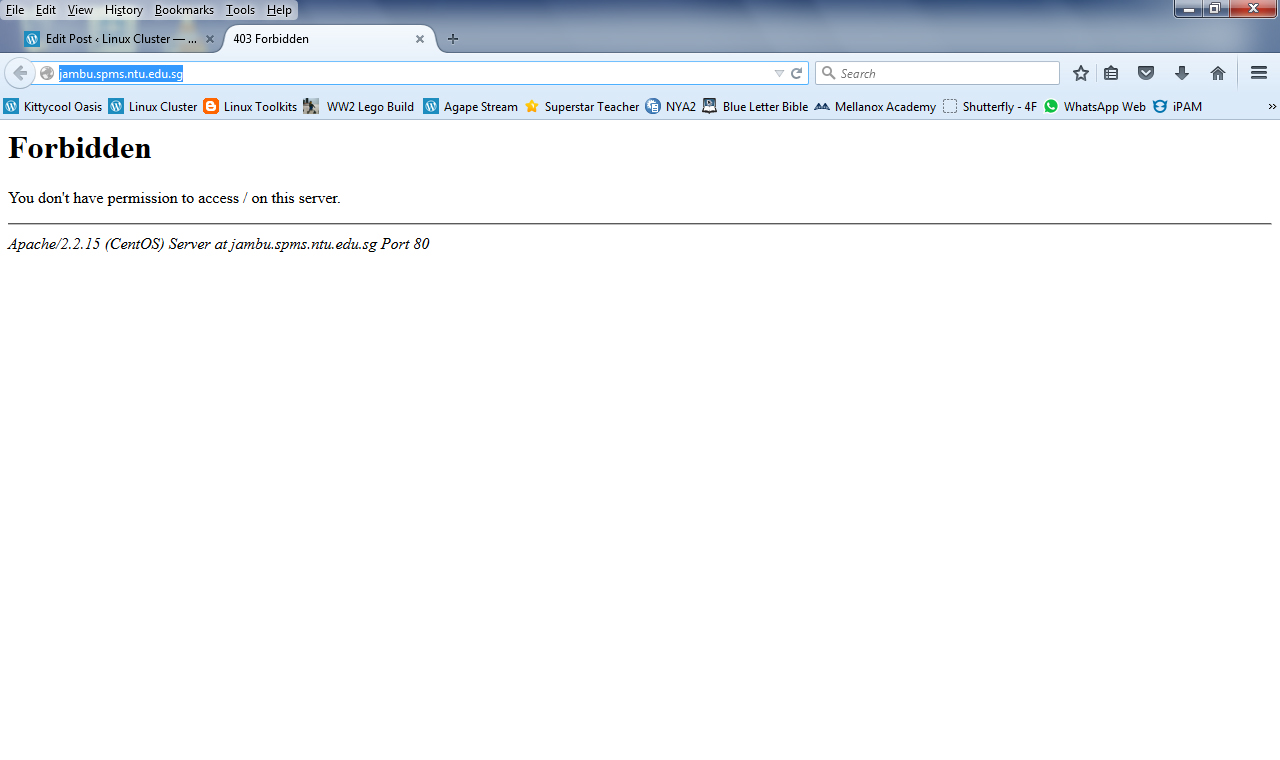Open the Mellanox Academy bookmark

876,107
